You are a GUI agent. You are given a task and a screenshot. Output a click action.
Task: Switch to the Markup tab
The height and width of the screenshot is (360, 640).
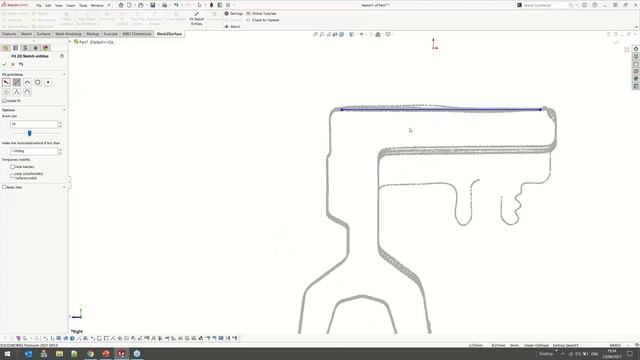[93, 34]
